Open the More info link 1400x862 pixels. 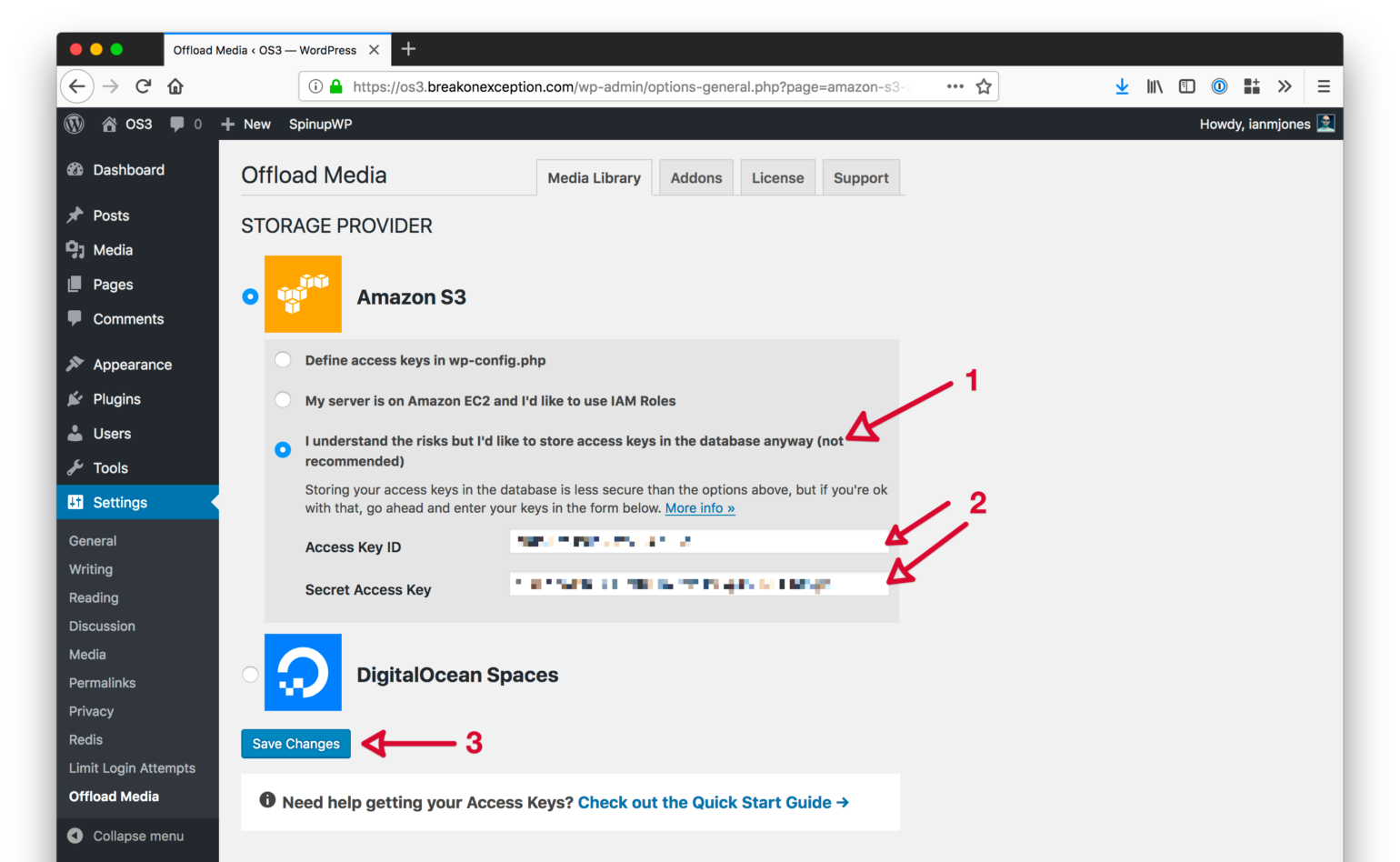pos(700,508)
